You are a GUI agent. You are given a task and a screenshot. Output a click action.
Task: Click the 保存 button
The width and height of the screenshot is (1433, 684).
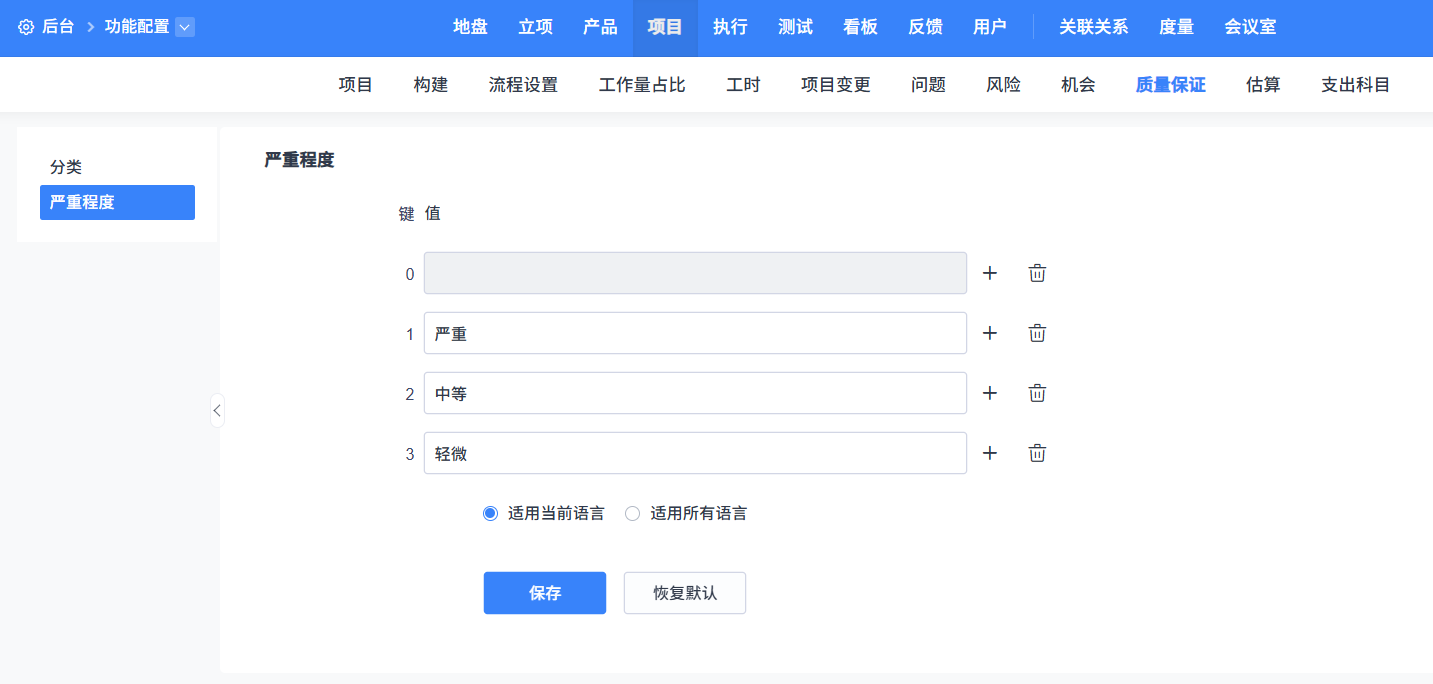(544, 593)
